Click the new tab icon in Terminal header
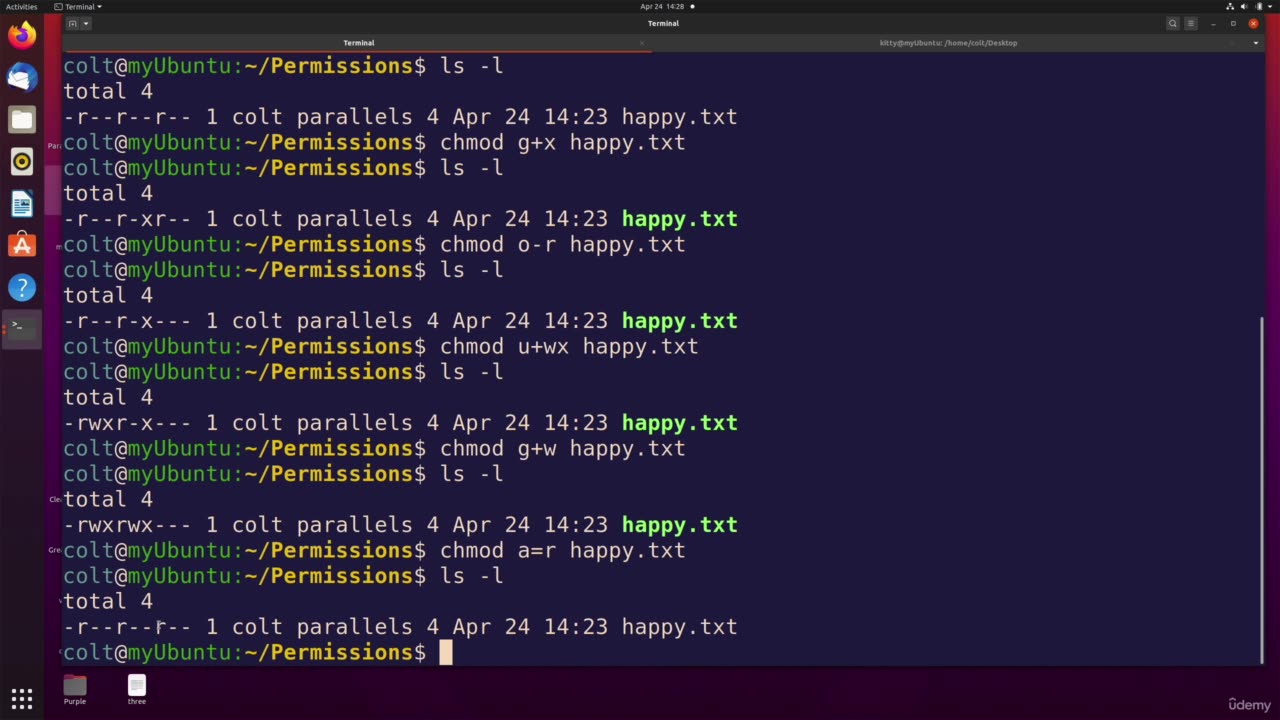Viewport: 1280px width, 720px height. (72, 23)
